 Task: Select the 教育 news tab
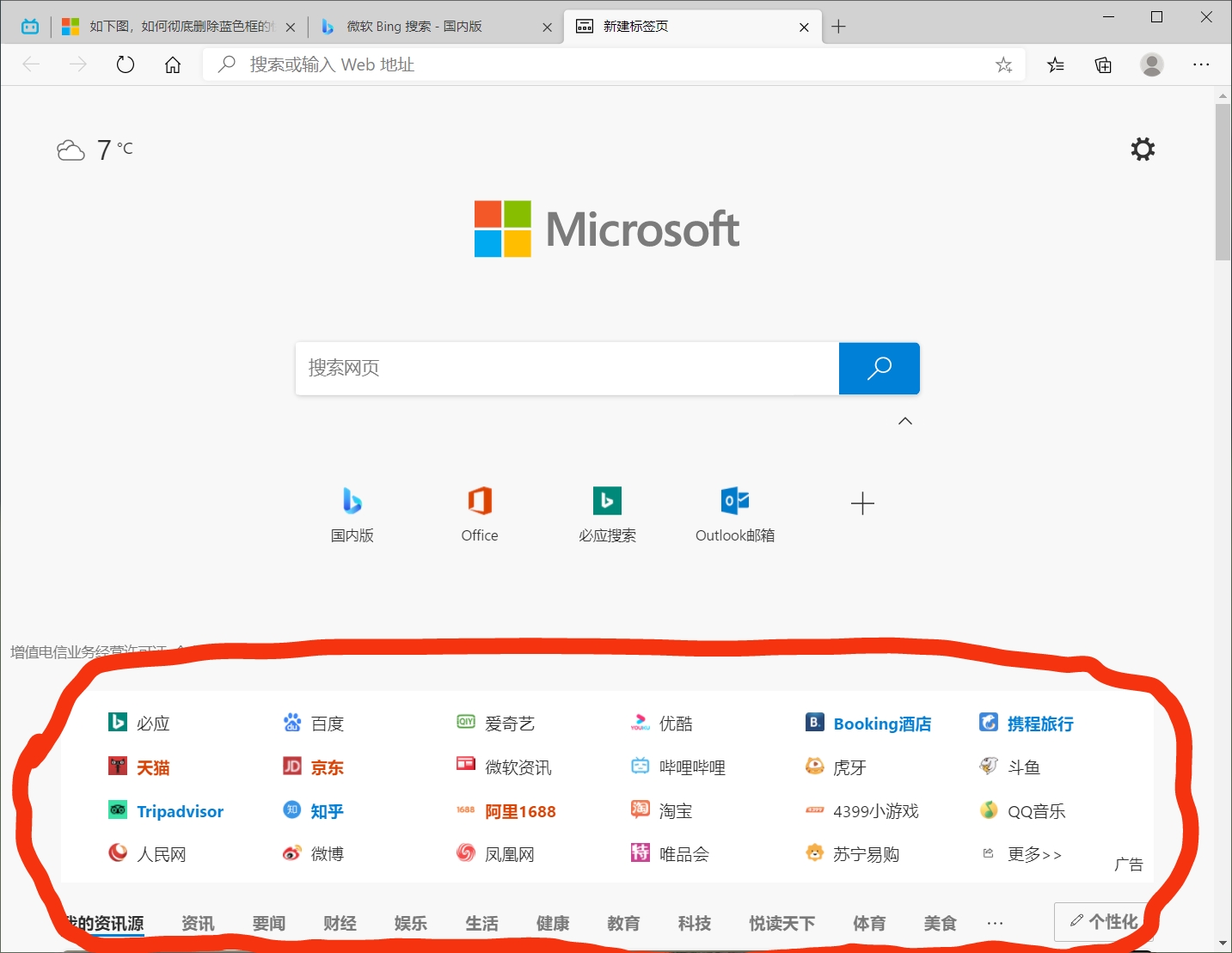(x=623, y=923)
